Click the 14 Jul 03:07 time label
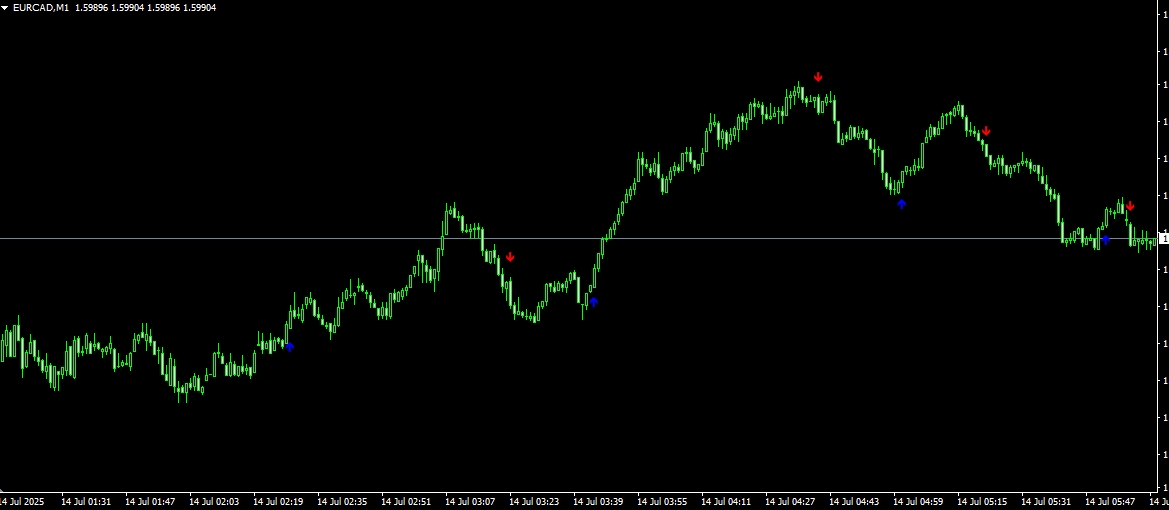Image resolution: width=1169 pixels, height=510 pixels. 470,502
